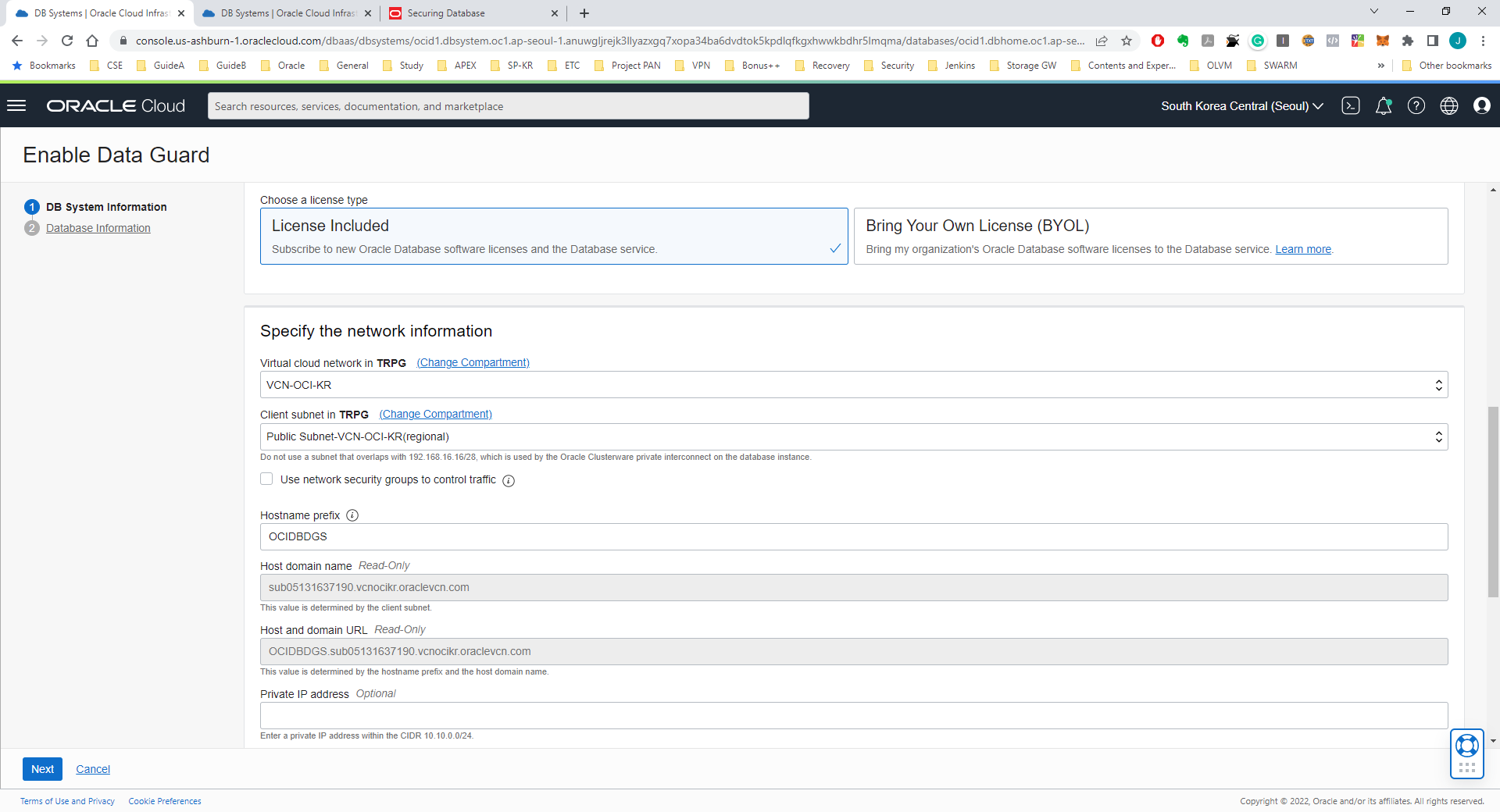Show info tooltip for Hostname prefix
Image resolution: width=1500 pixels, height=812 pixels.
point(352,515)
